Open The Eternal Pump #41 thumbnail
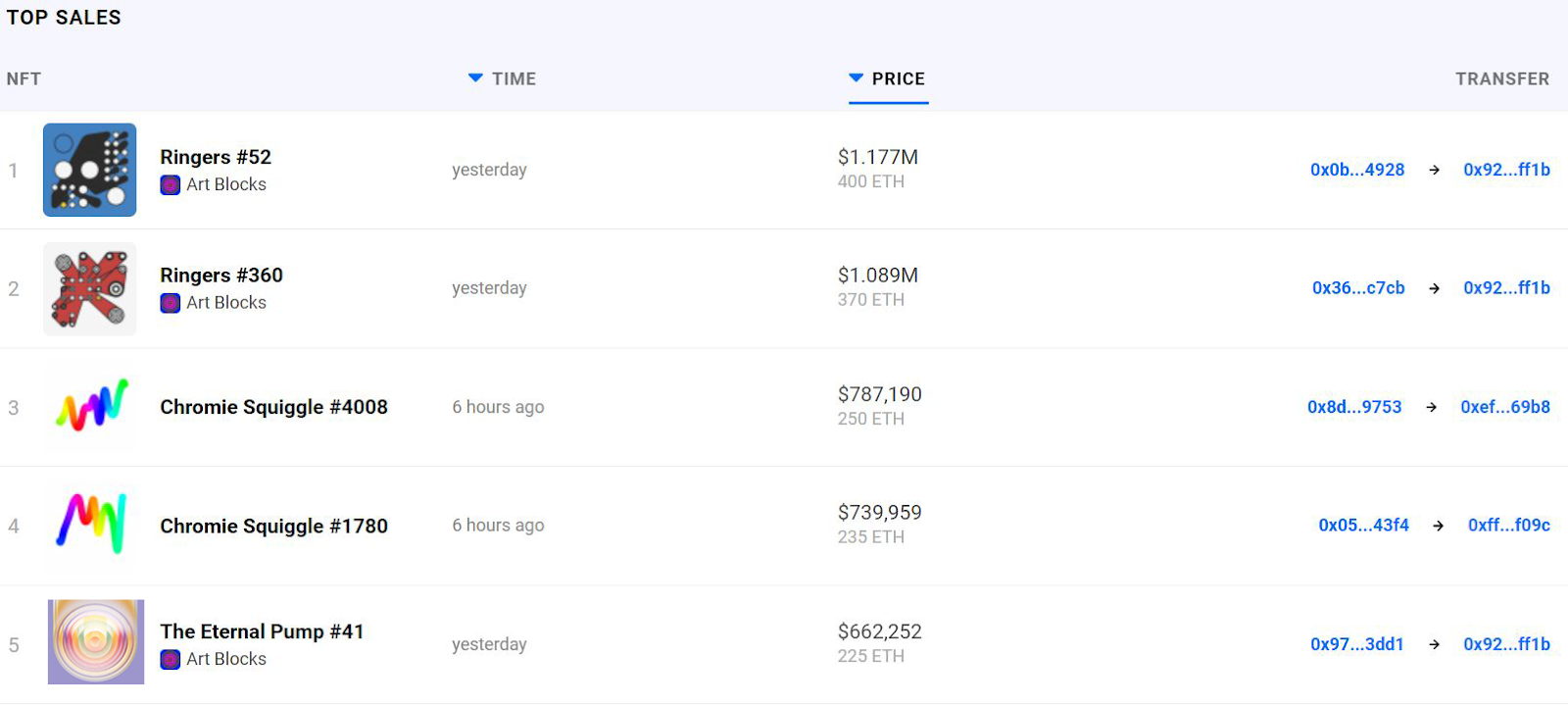Image resolution: width=1568 pixels, height=705 pixels. pos(95,642)
